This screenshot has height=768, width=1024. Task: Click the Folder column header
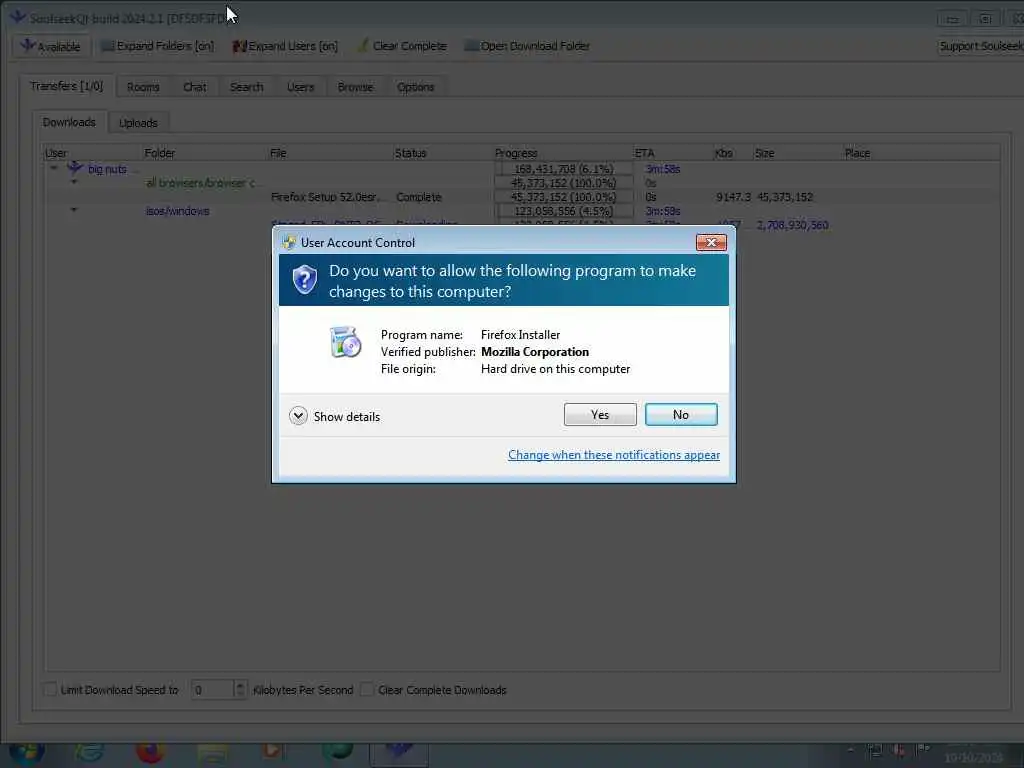click(x=204, y=153)
